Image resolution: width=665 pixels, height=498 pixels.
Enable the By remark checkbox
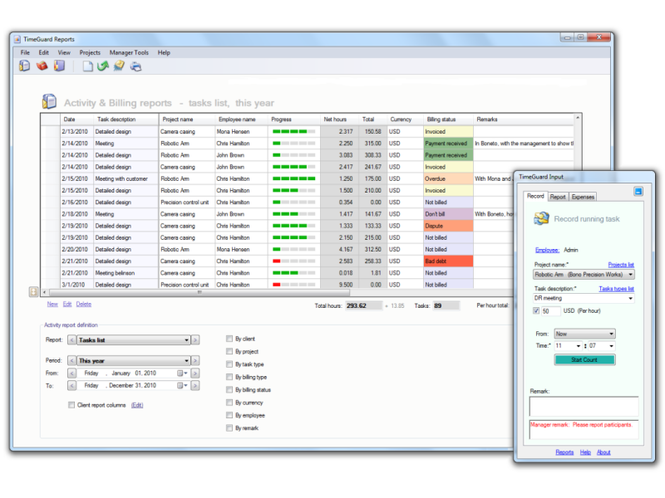click(229, 428)
